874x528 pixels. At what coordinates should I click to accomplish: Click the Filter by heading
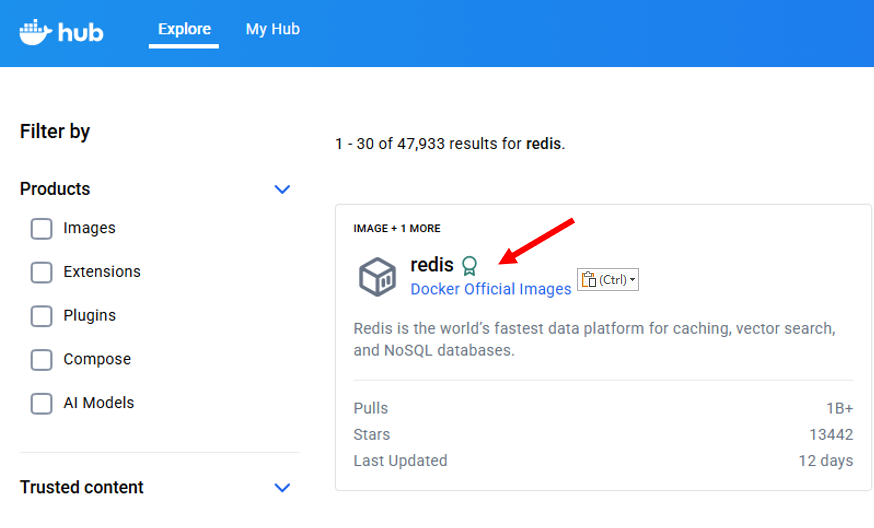coord(55,132)
